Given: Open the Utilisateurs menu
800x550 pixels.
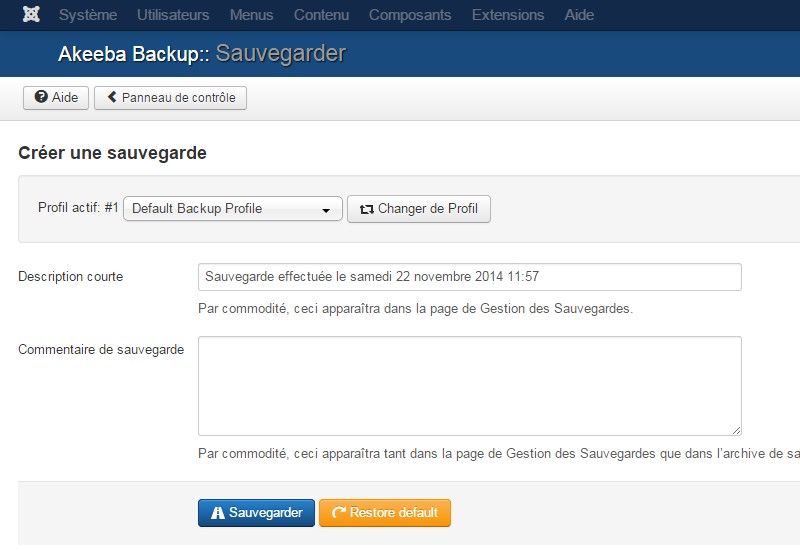Looking at the screenshot, I should point(173,15).
